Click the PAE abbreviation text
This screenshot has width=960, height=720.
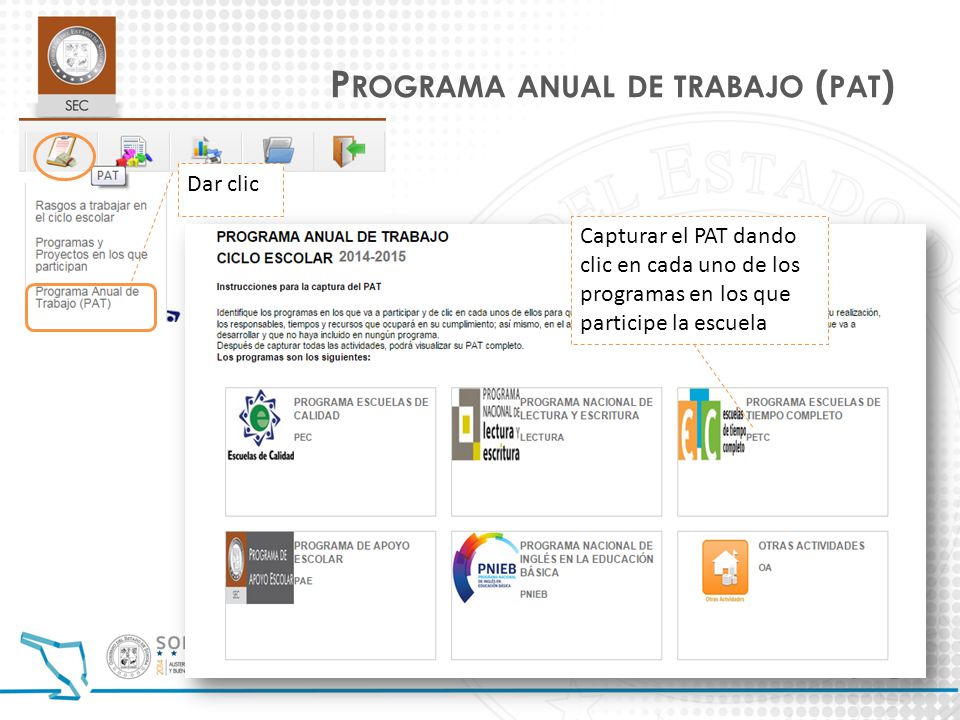click(303, 580)
